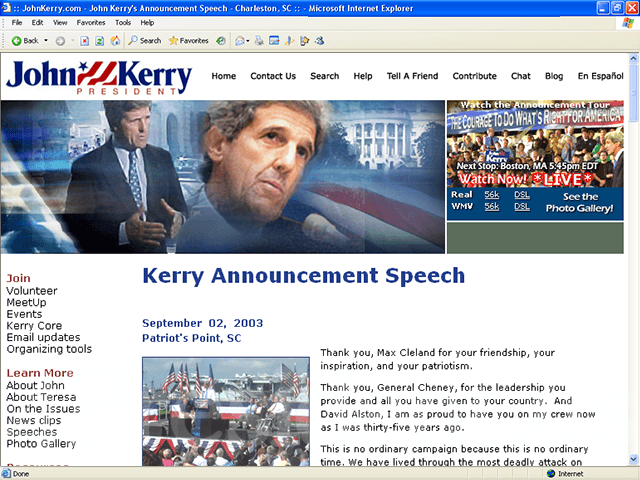
Task: Click the On the Issues link
Action: (43, 409)
